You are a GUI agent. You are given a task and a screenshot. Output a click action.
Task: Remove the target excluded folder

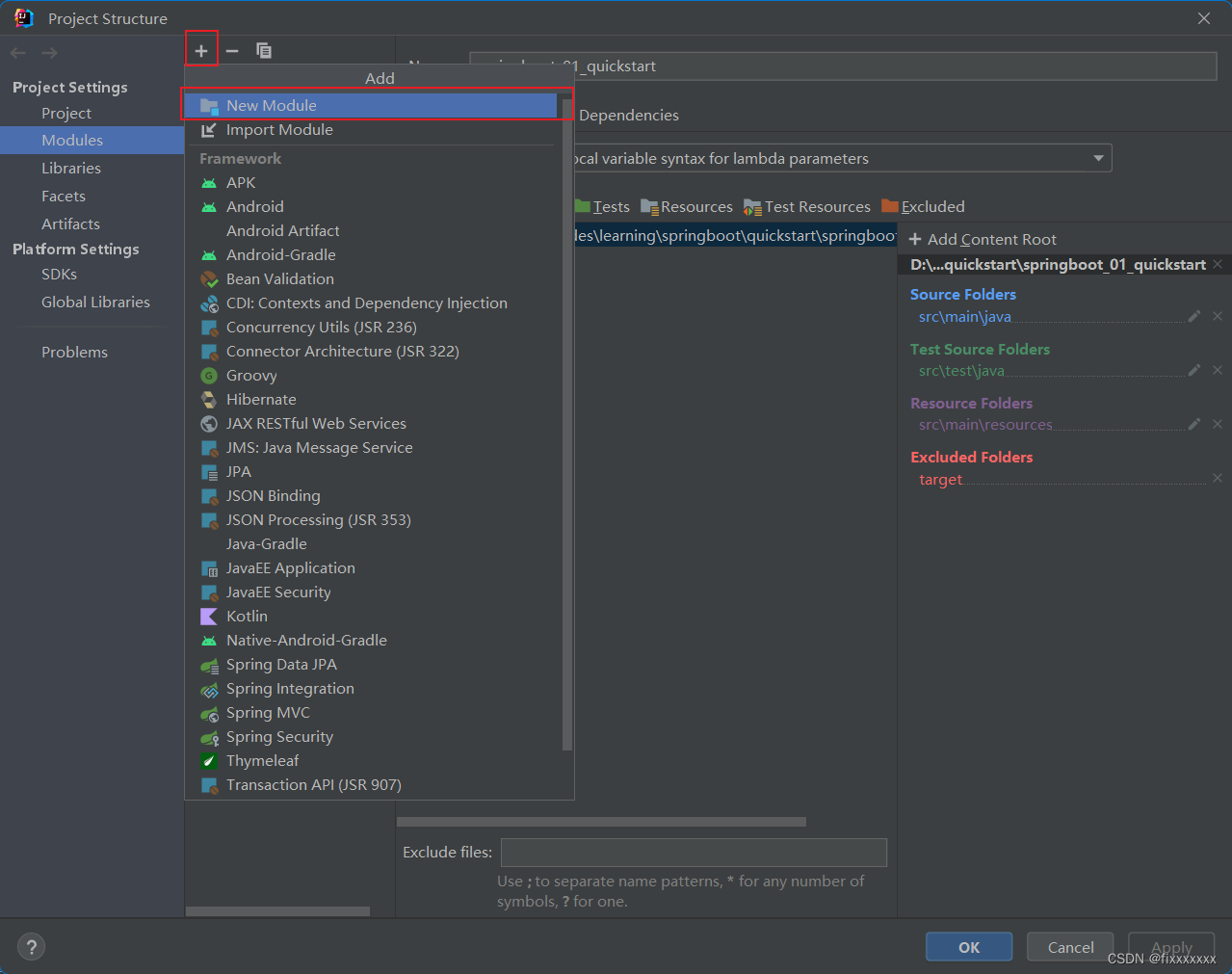[1218, 478]
